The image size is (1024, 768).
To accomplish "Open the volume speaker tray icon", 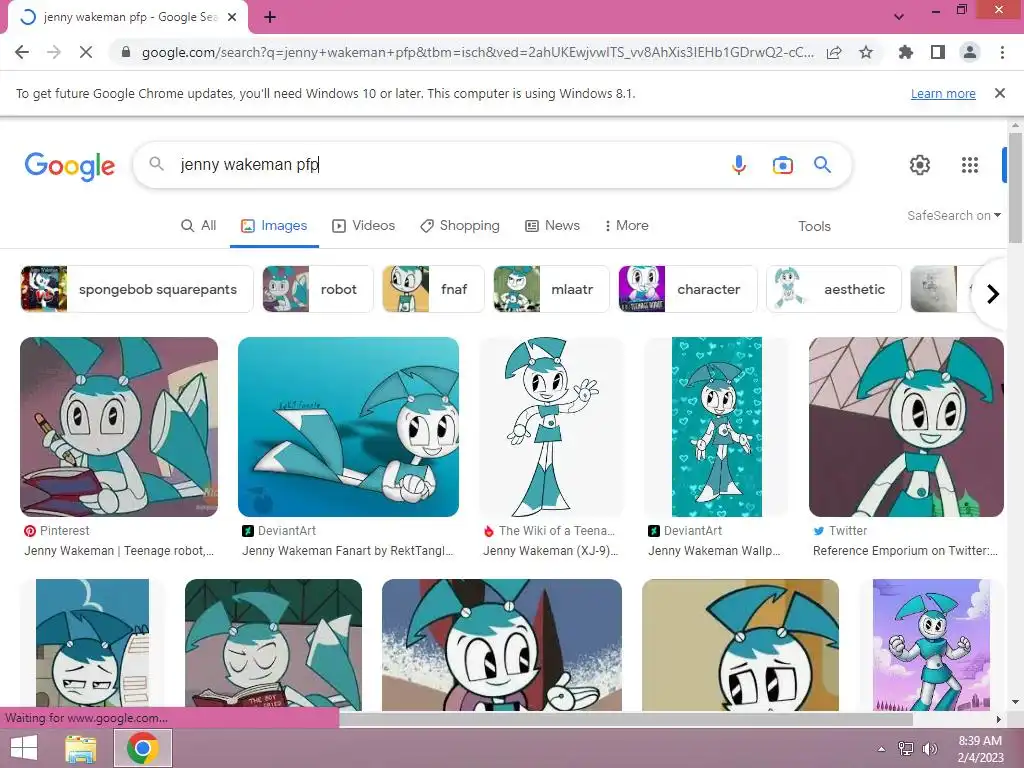I will click(x=930, y=749).
